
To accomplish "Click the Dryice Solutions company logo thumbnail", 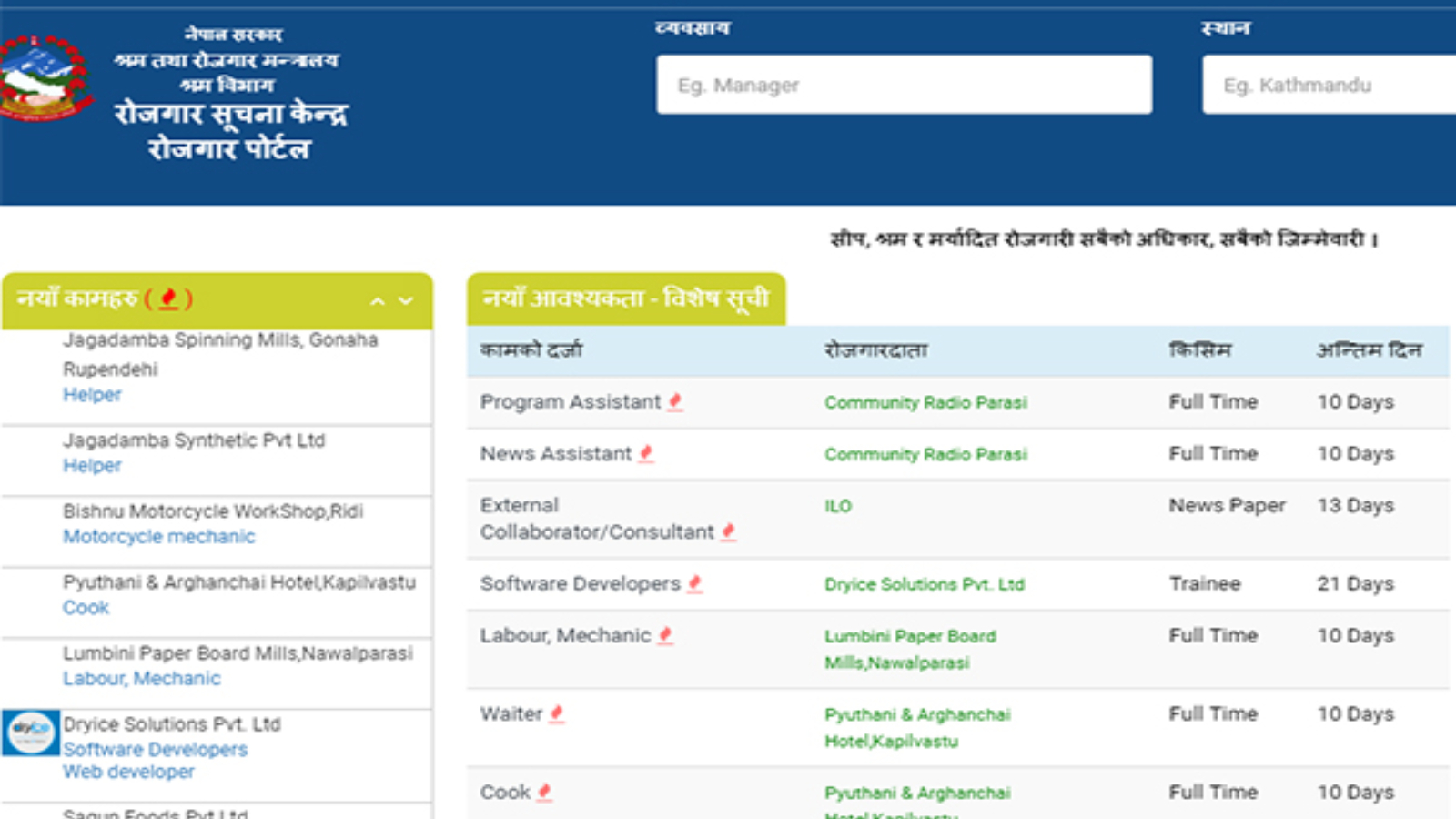I will click(x=31, y=733).
